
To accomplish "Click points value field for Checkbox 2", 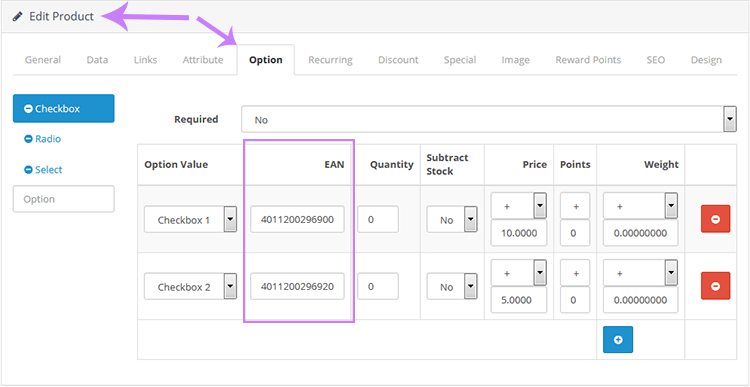I will coord(575,300).
